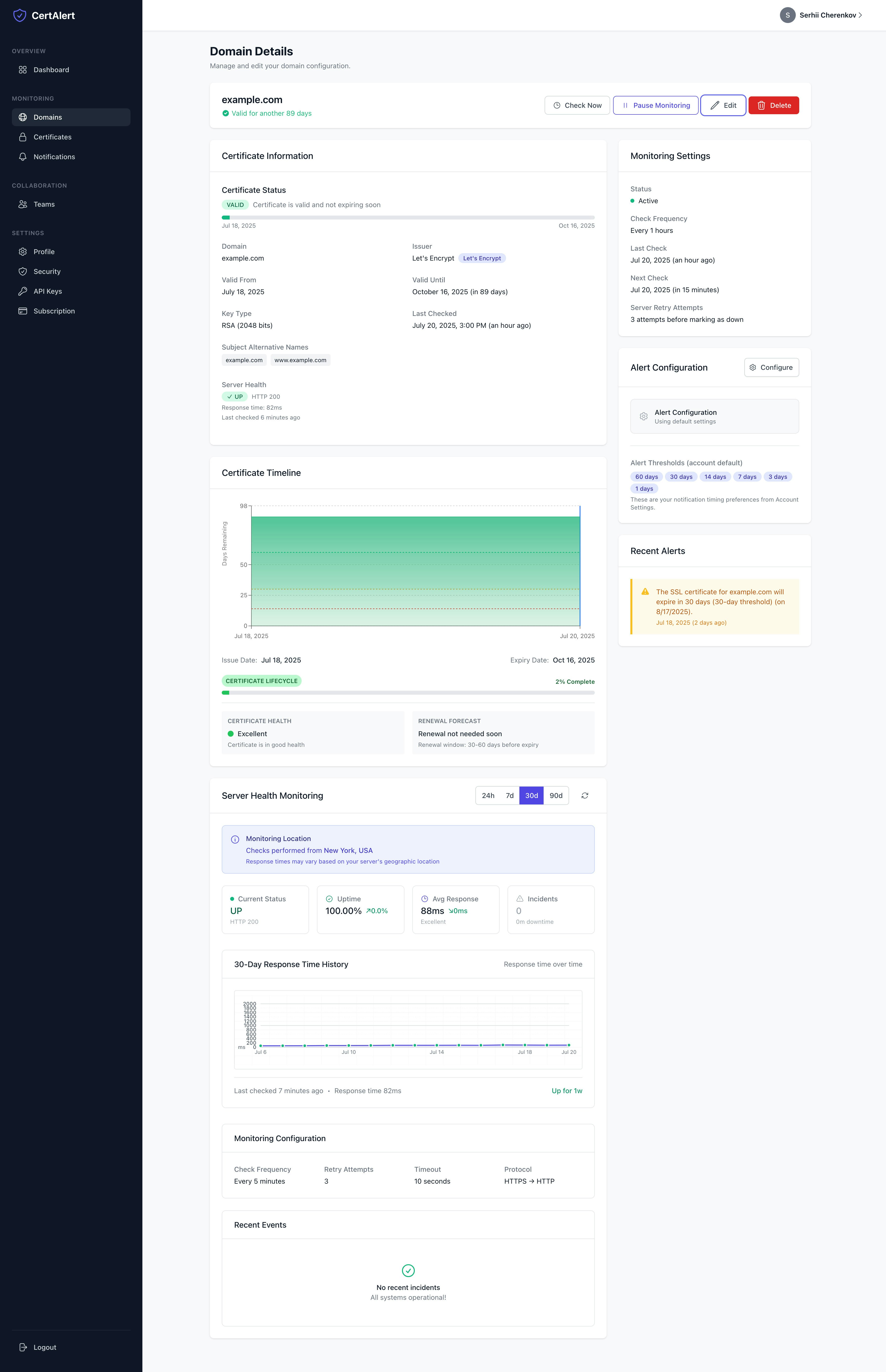Delete the example.com domain
Image resolution: width=886 pixels, height=1372 pixels.
774,105
